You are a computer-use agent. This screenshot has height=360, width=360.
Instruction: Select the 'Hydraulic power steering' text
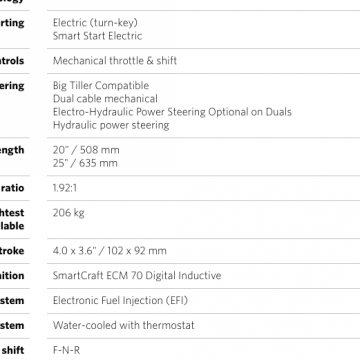pos(111,125)
